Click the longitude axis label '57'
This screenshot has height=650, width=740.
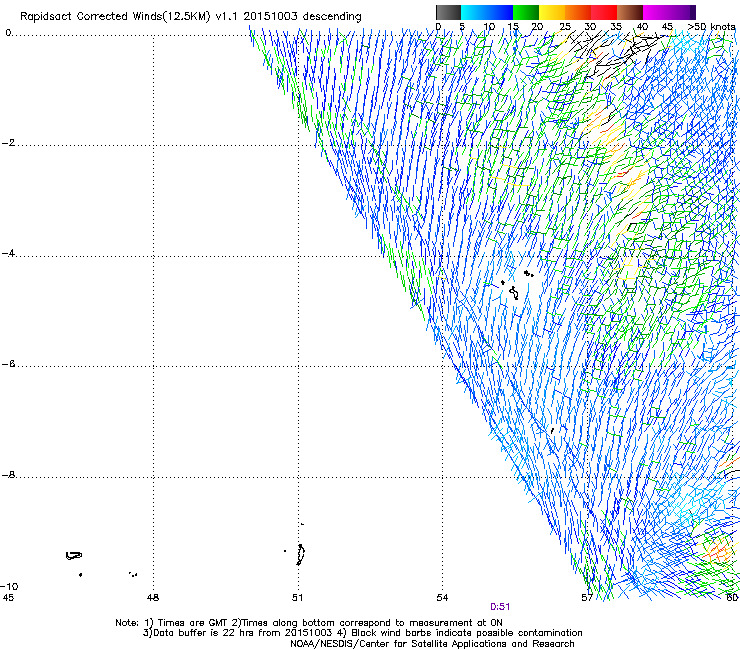[x=587, y=598]
